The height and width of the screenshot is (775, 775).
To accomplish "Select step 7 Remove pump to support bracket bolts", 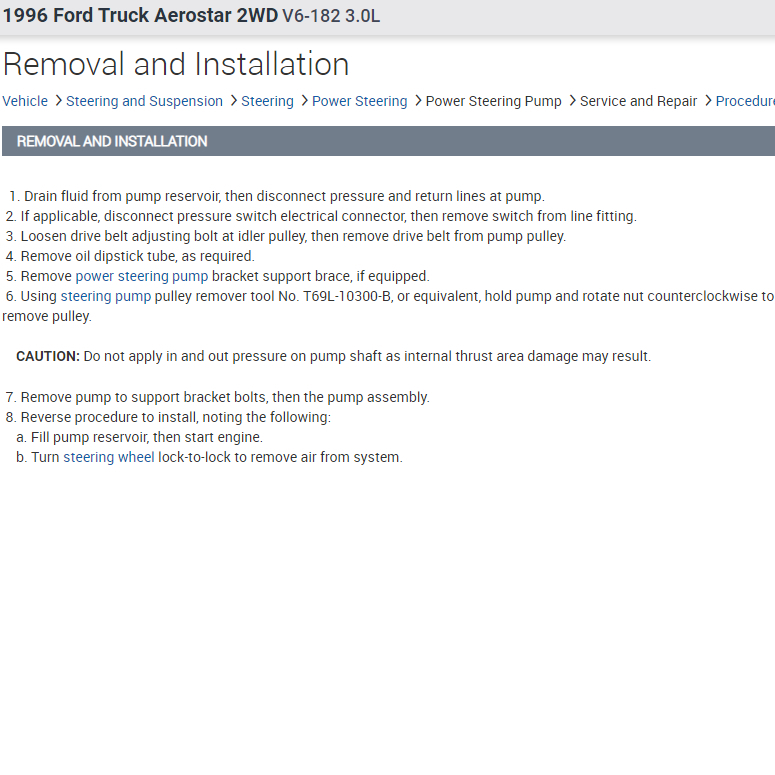I will tap(217, 397).
